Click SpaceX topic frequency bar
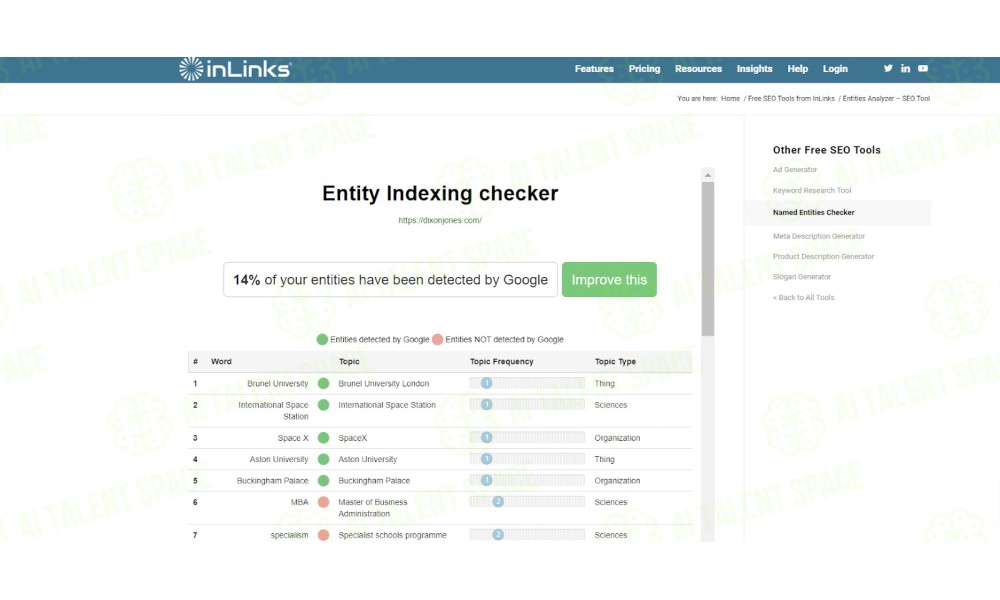Screen dimensions: 1000x600 (x=527, y=437)
